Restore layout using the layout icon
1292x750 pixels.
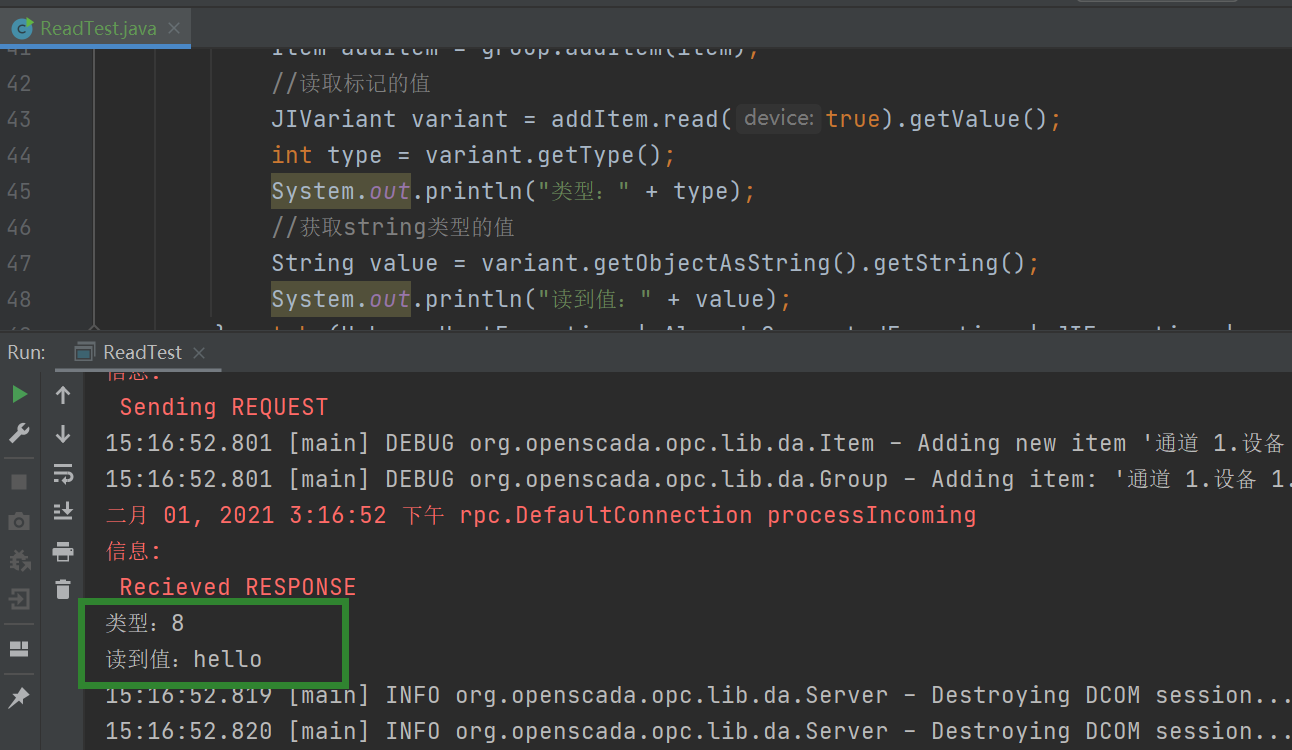(x=19, y=650)
